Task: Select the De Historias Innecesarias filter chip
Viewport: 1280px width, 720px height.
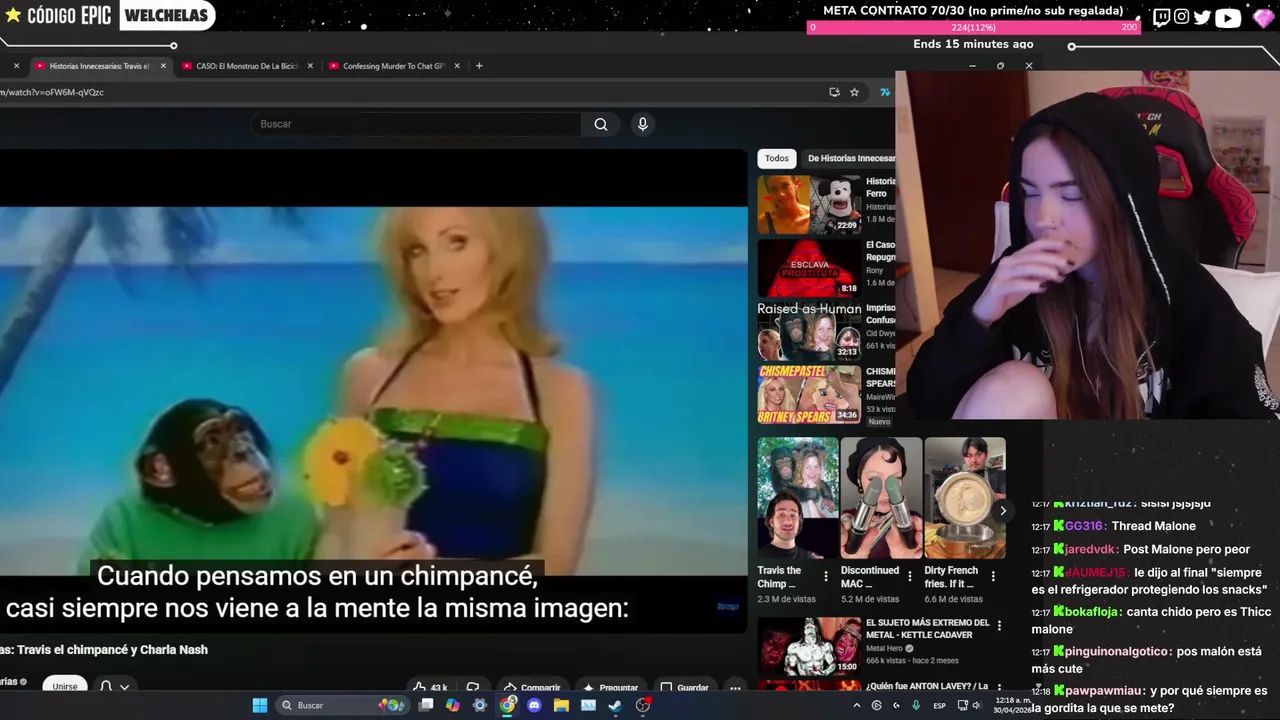Action: coord(850,158)
